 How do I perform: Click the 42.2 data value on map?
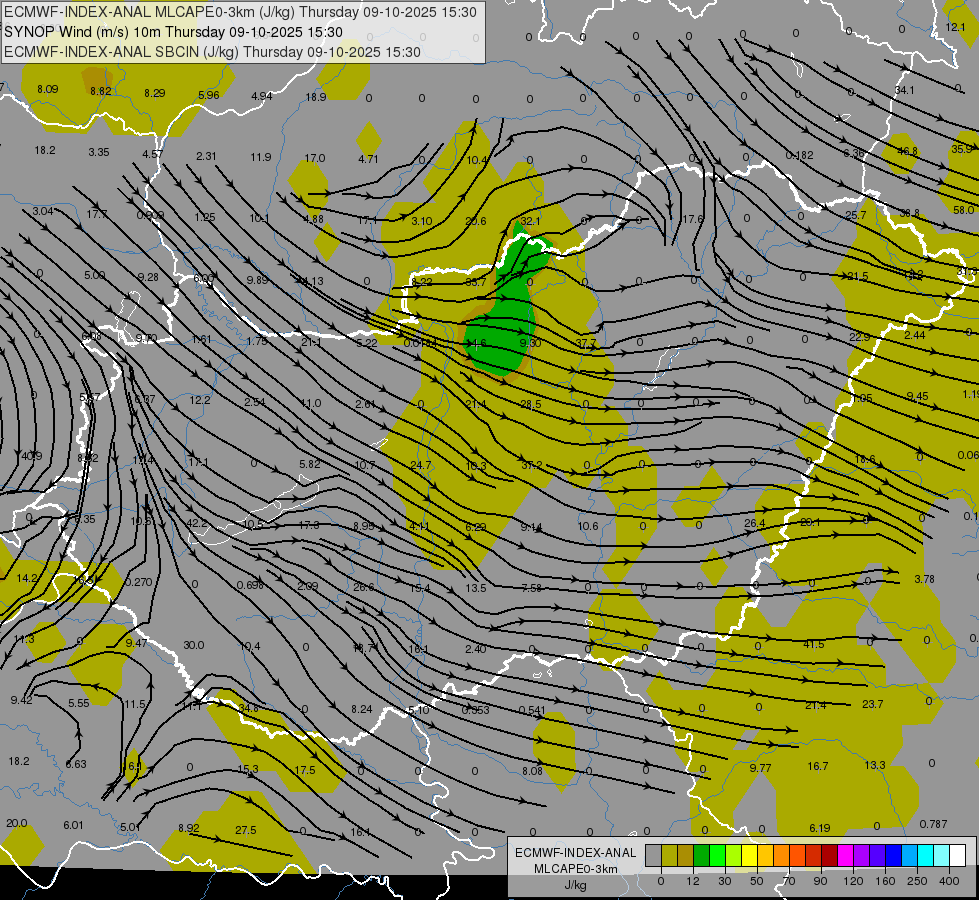click(x=197, y=523)
